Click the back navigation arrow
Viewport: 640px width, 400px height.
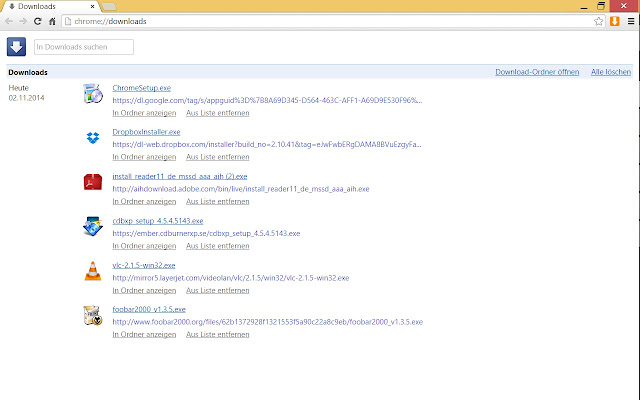click(9, 21)
